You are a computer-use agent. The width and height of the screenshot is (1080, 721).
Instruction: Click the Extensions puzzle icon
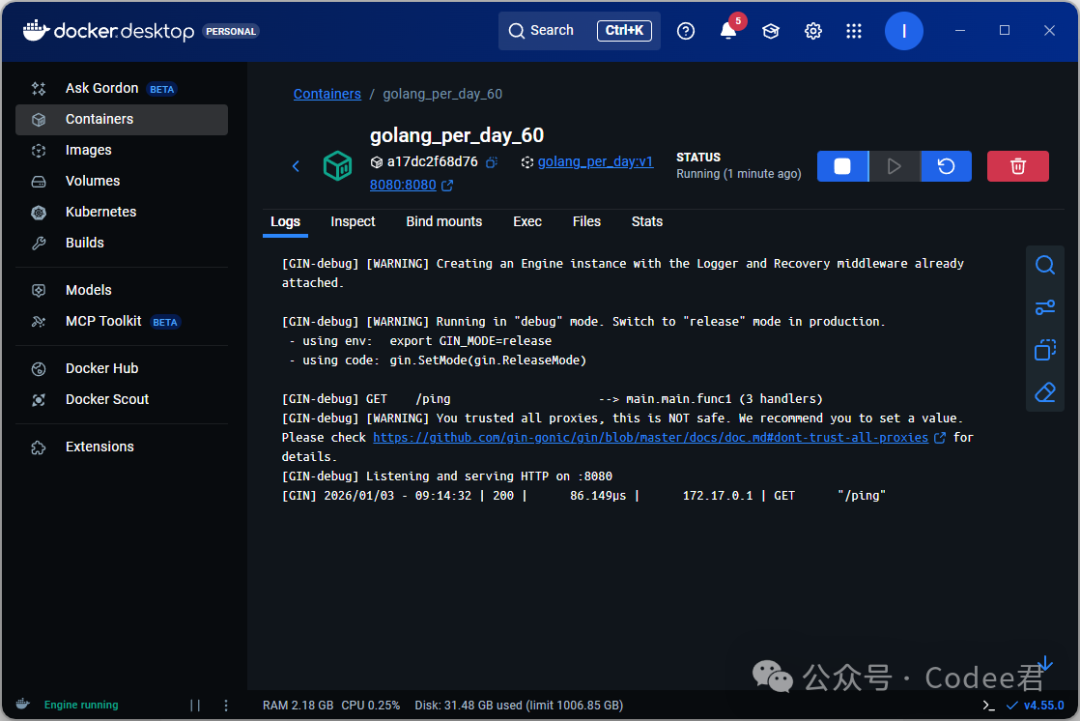point(39,448)
